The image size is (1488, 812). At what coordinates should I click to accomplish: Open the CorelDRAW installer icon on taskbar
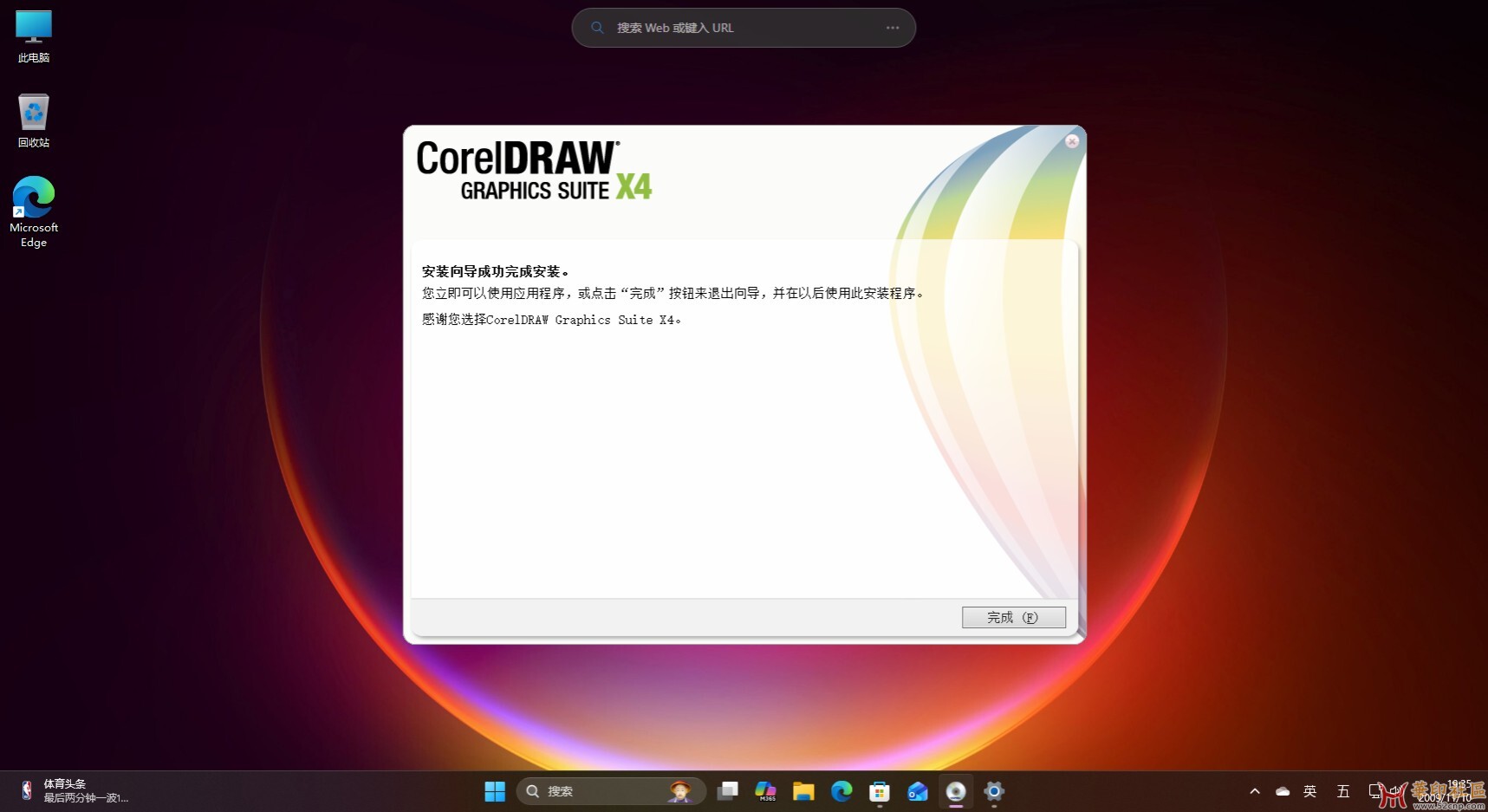(956, 791)
